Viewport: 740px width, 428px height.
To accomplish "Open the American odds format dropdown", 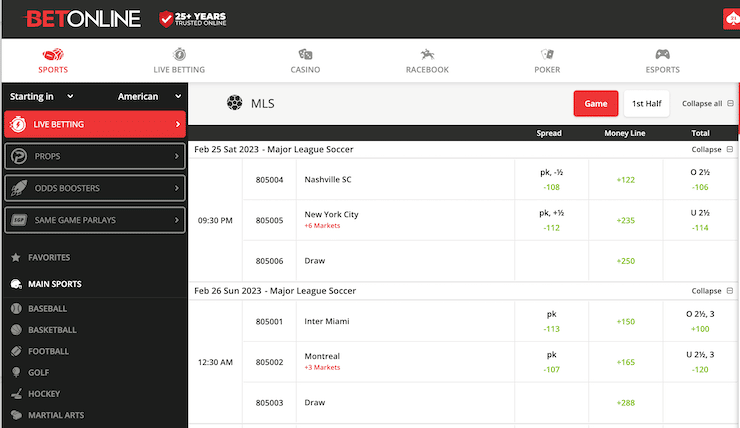I will click(x=150, y=96).
